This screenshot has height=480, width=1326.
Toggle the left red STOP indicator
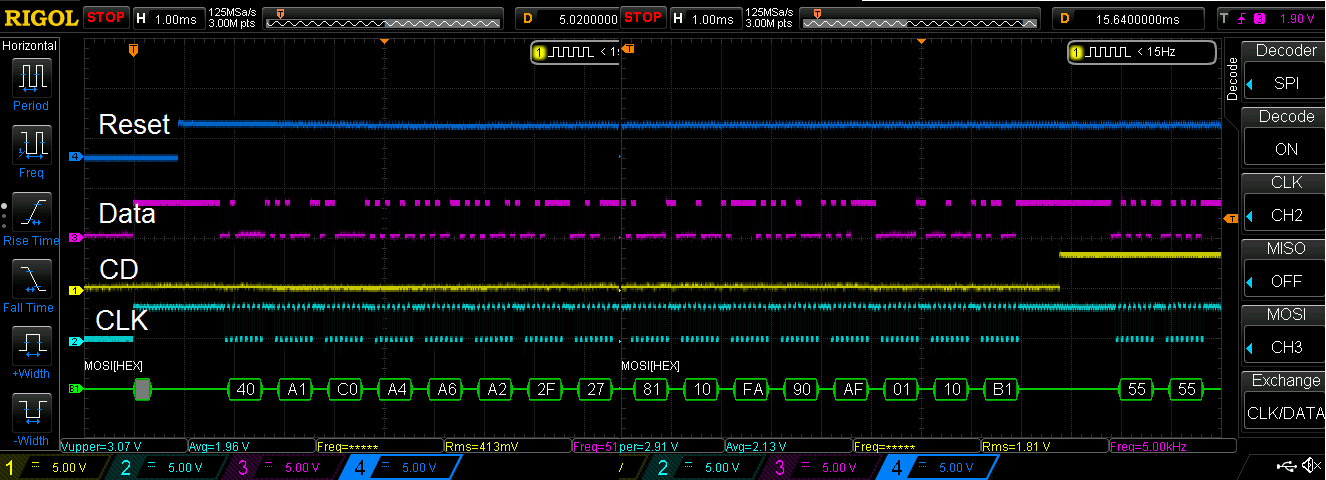coord(105,17)
